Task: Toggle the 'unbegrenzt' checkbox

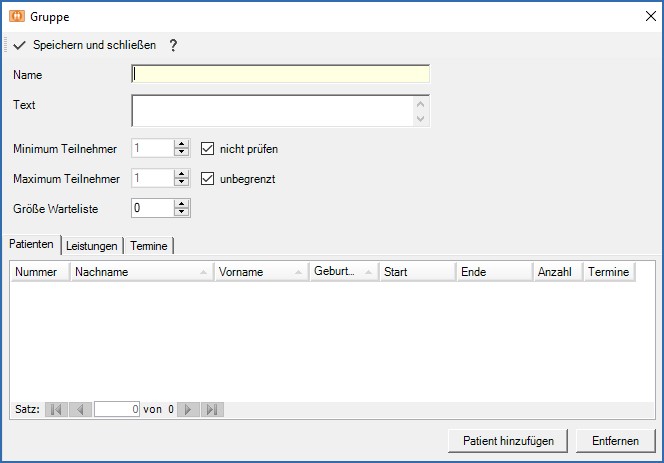Action: [208, 179]
